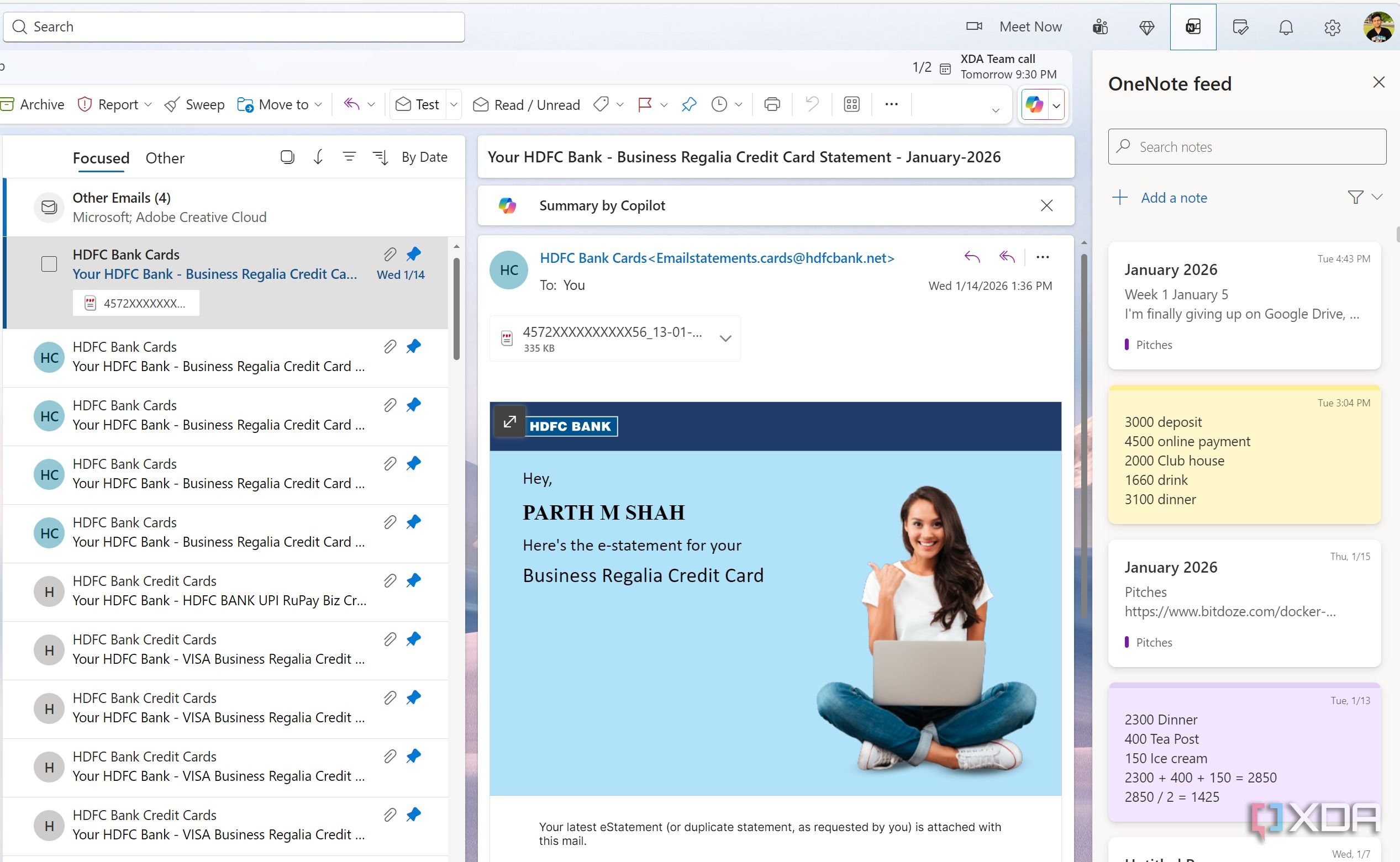
Task: Switch to the Other tab
Action: pyautogui.click(x=165, y=158)
